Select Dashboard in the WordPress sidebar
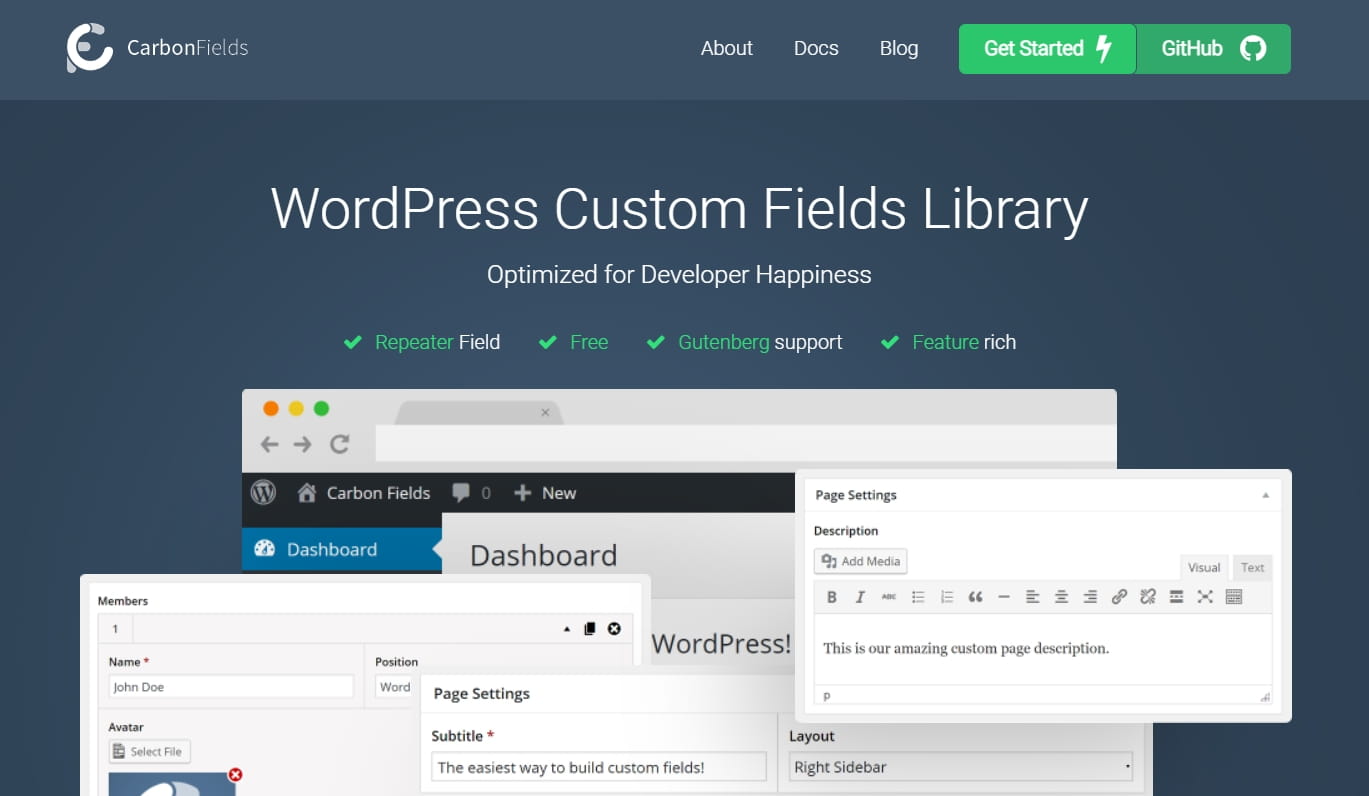Viewport: 1369px width, 796px height. point(332,549)
